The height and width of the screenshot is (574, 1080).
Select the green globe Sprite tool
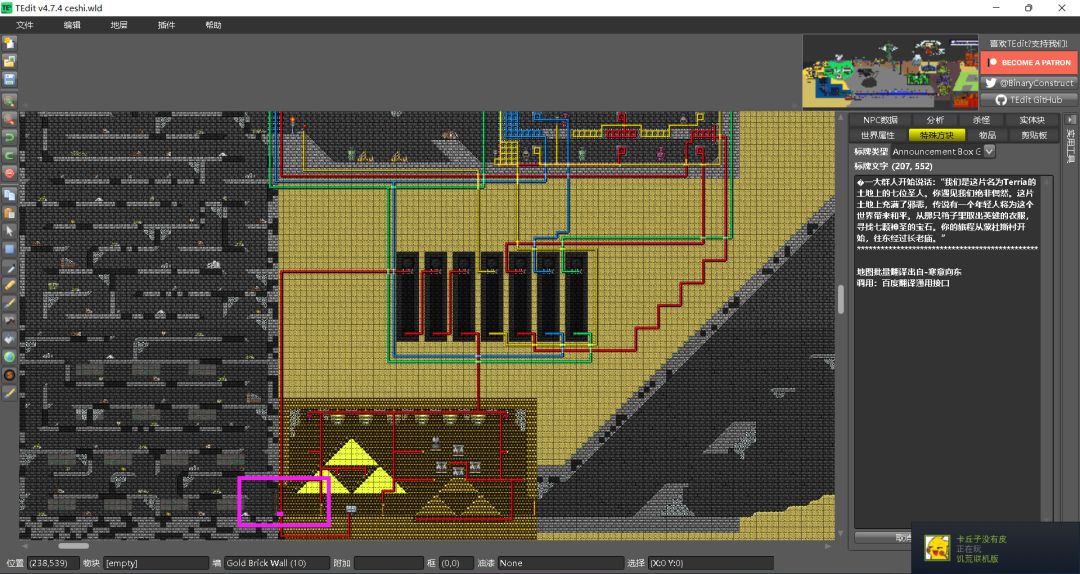coord(9,357)
